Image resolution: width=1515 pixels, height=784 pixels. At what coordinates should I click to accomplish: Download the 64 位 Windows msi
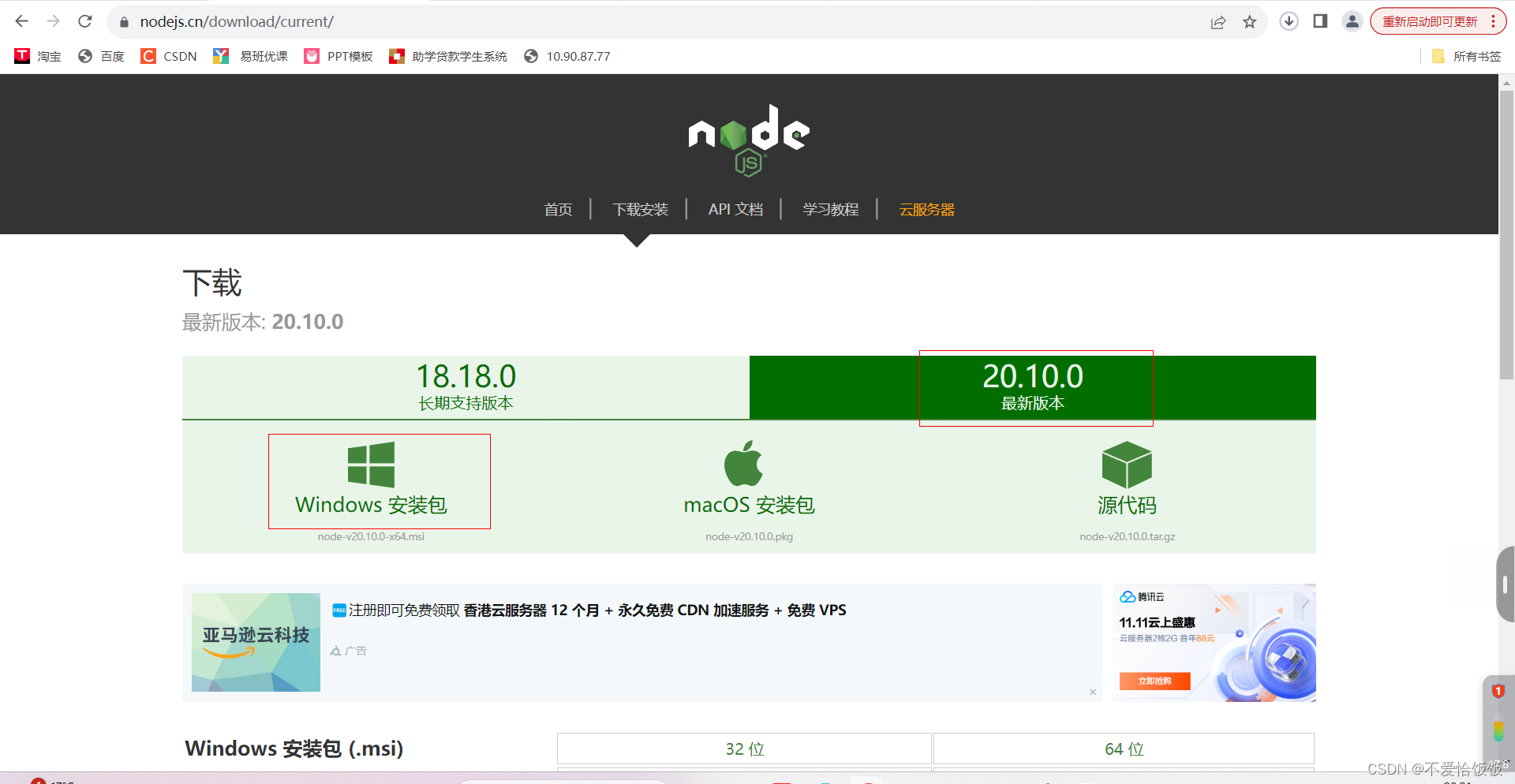pos(1124,749)
